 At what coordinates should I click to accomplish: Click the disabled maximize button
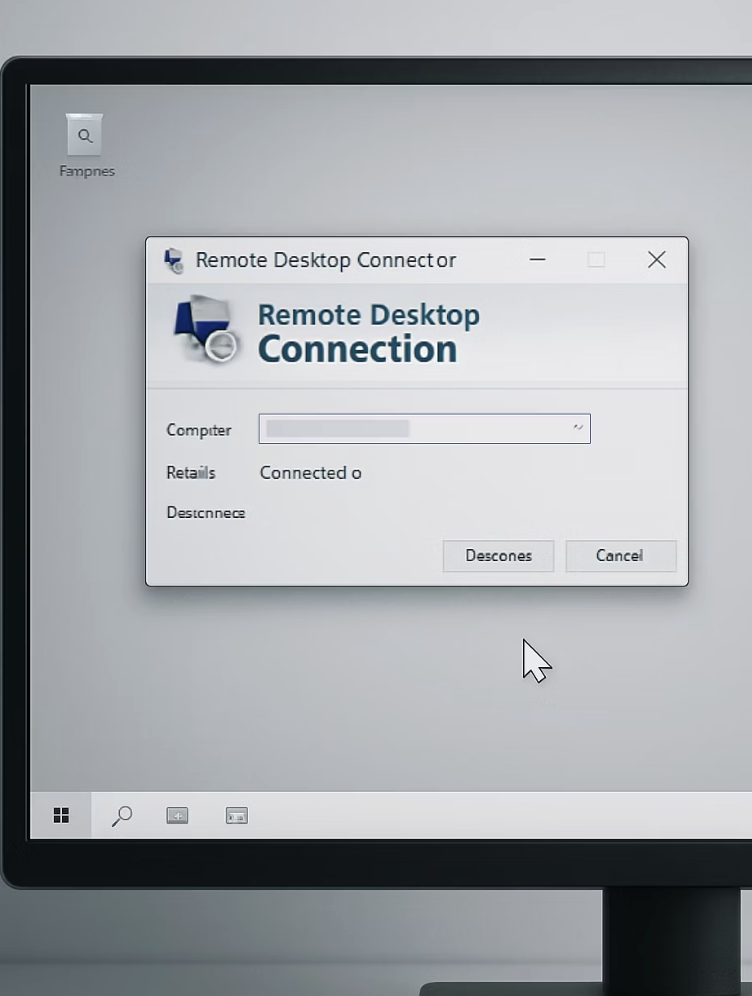pos(596,259)
